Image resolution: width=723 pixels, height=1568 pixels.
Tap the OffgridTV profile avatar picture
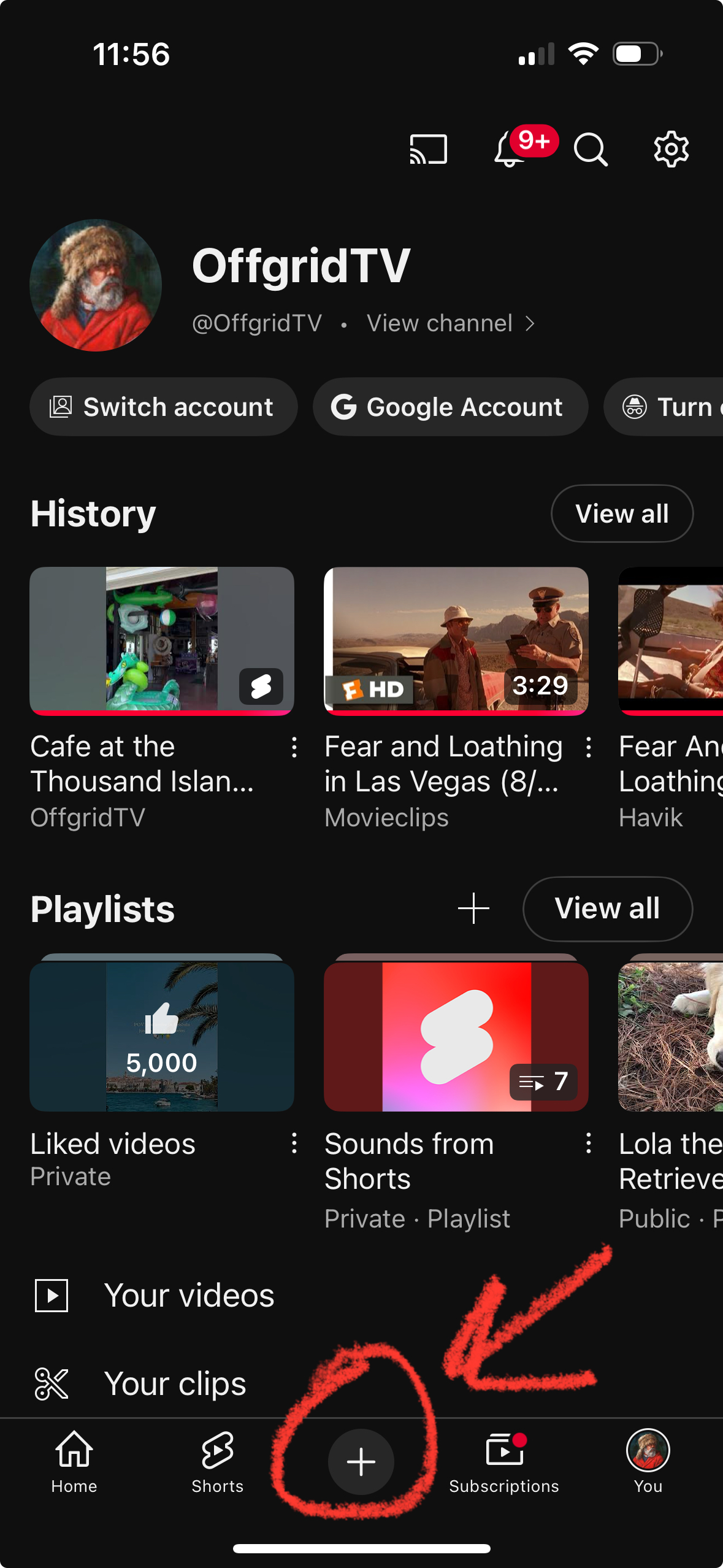[96, 285]
